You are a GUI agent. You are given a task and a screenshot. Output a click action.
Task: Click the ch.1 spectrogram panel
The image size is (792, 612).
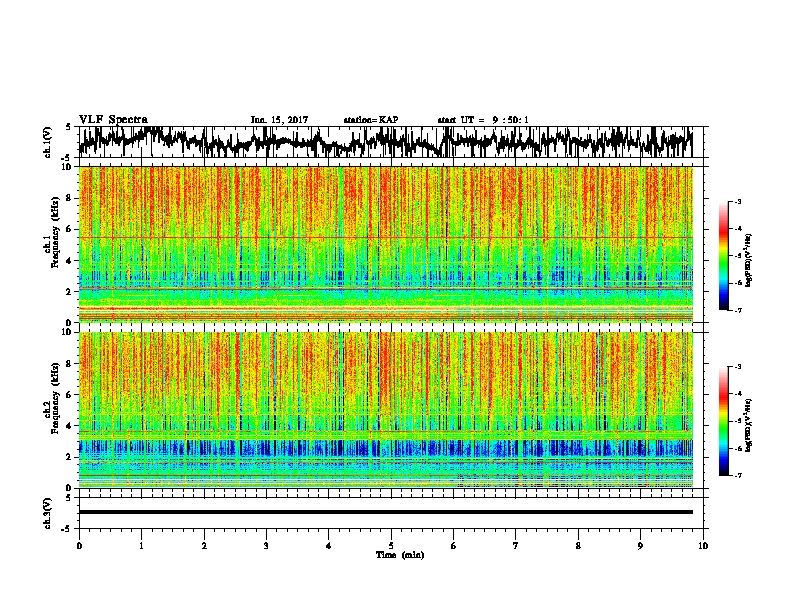tap(385, 244)
